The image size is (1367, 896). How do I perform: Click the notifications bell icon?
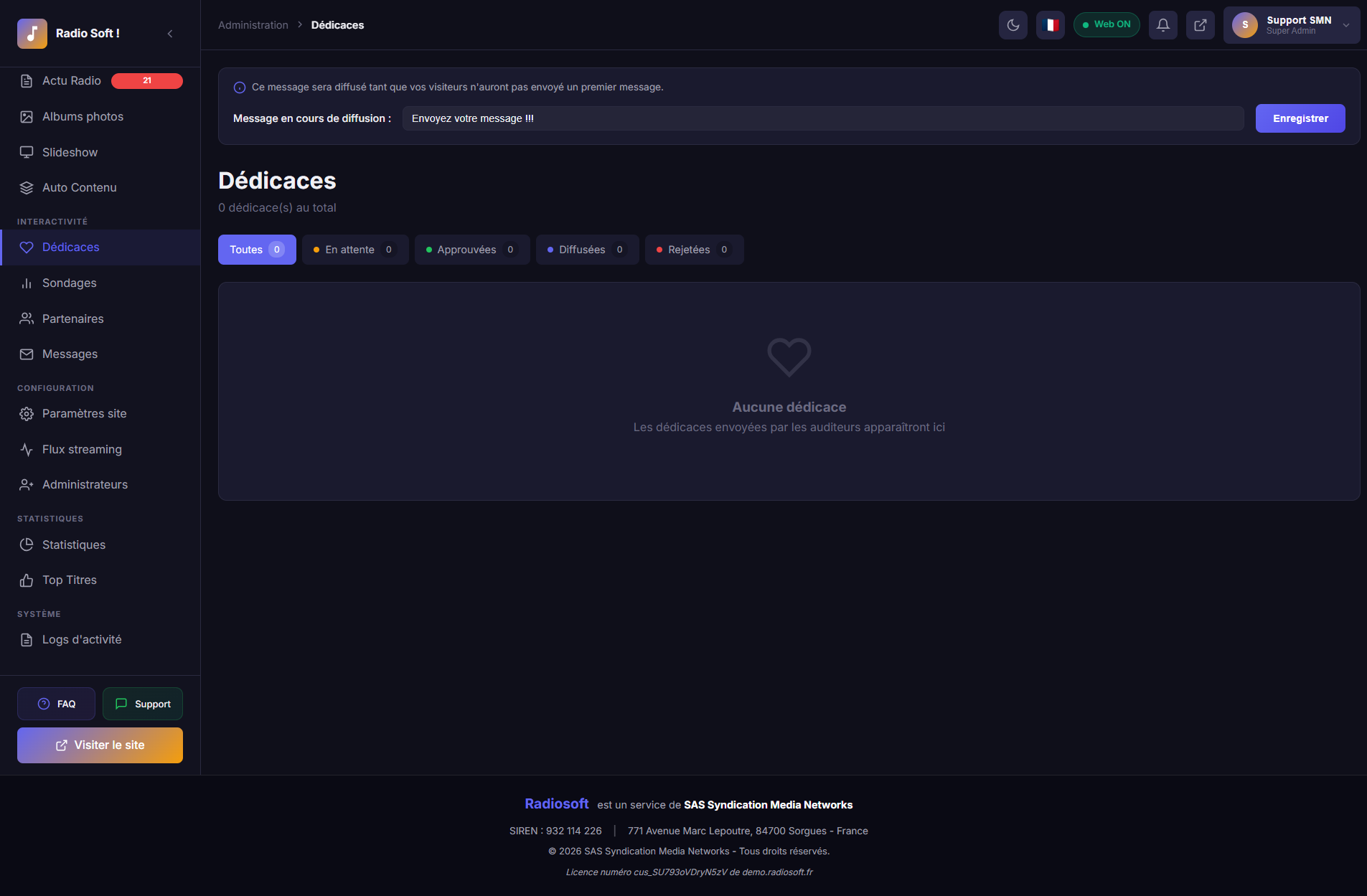tap(1163, 24)
